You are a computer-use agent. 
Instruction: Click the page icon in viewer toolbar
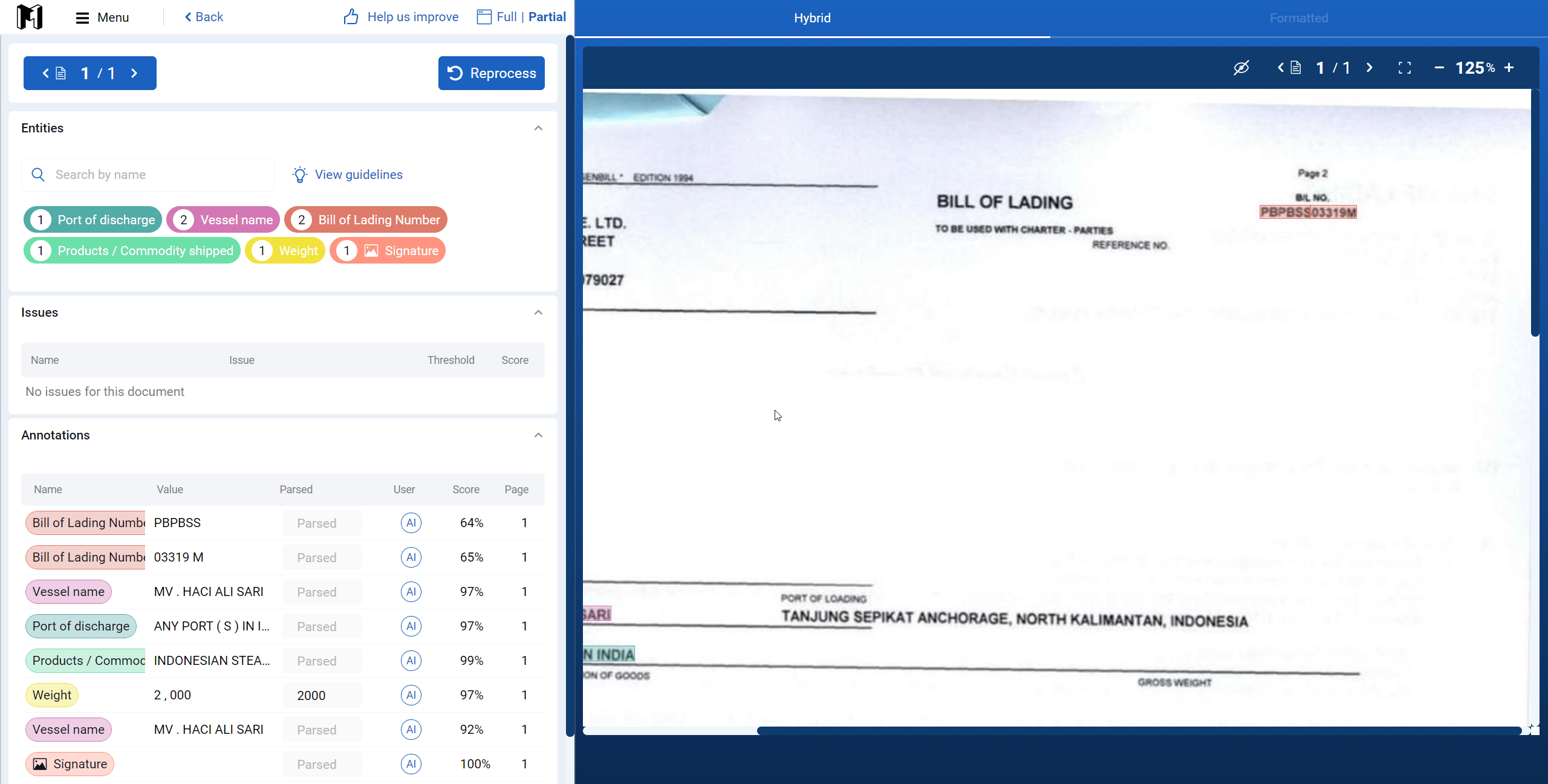tap(1295, 68)
